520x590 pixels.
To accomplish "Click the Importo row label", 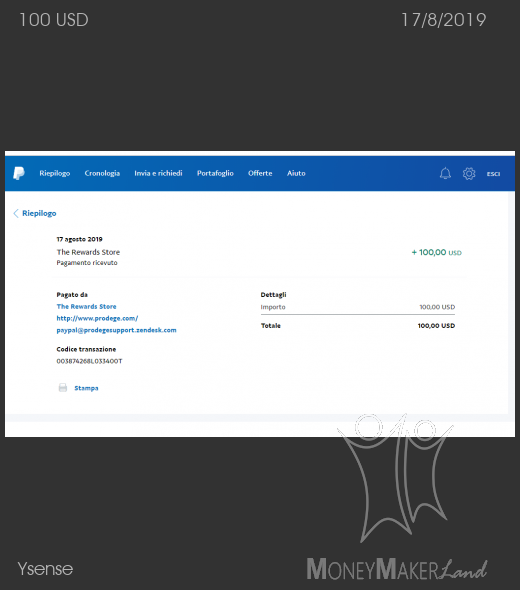I will [273, 307].
